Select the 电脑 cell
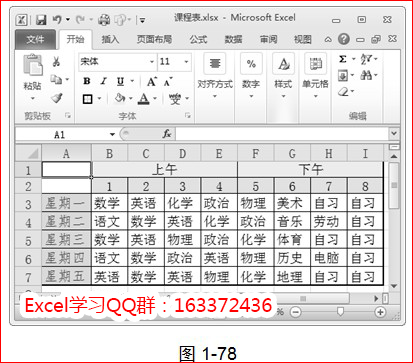The height and width of the screenshot is (363, 413). [329, 258]
